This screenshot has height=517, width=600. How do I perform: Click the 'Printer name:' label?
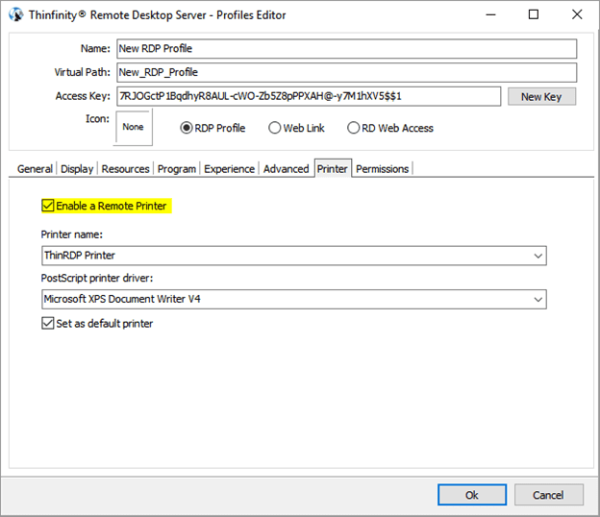pos(72,234)
